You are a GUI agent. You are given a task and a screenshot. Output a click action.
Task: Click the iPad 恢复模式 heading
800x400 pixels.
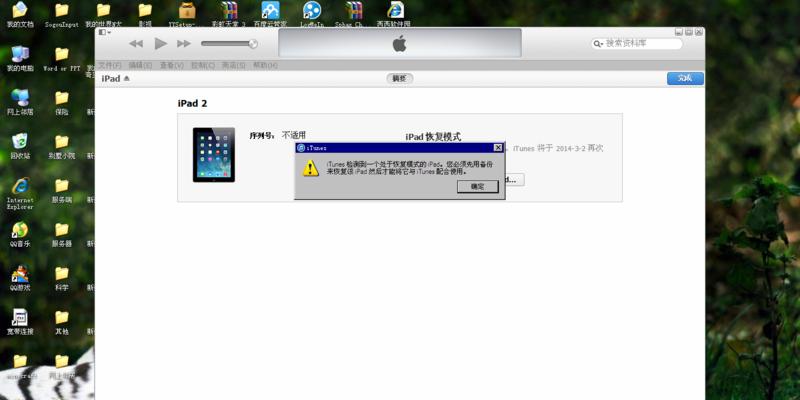click(x=433, y=137)
